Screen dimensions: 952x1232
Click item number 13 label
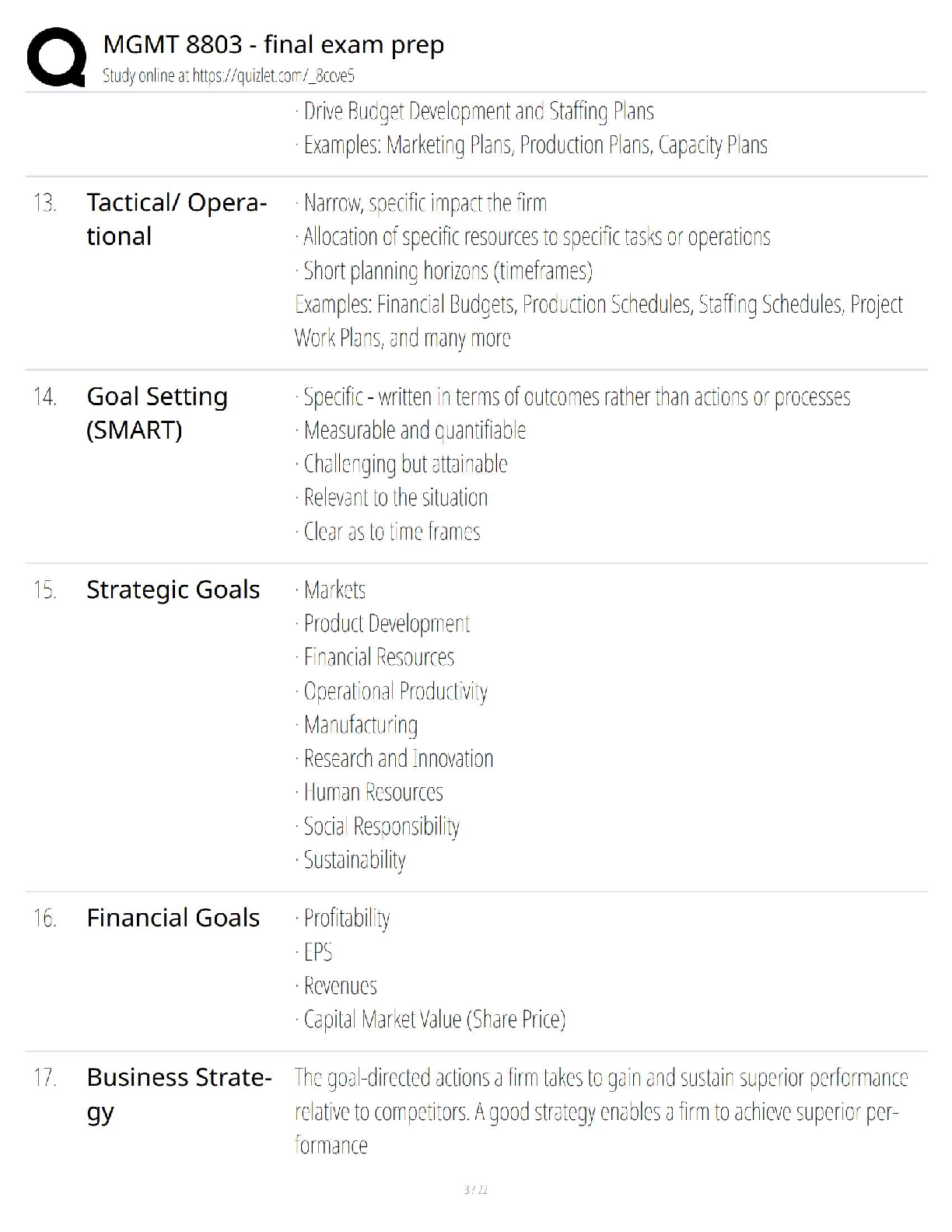click(45, 203)
